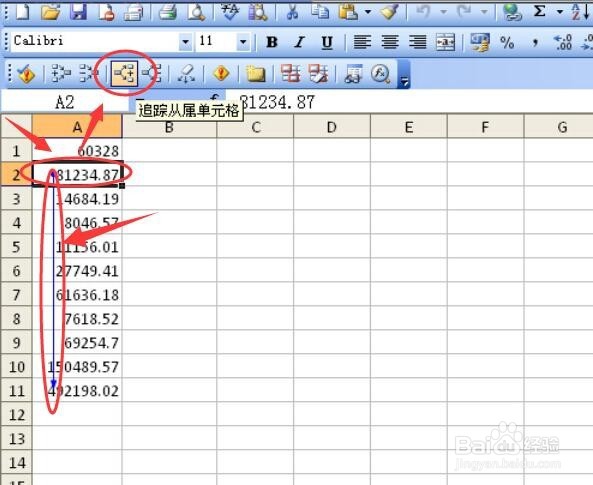
Task: Paste with the clipboard icon
Action: coord(348,12)
